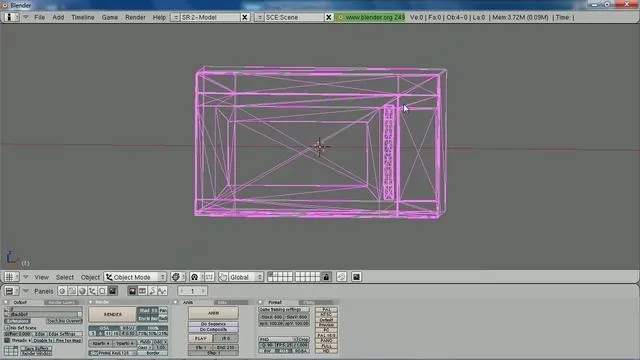Viewport: 640px width, 360px height.
Task: Select the Object context icon in Panels
Action: coord(92,291)
